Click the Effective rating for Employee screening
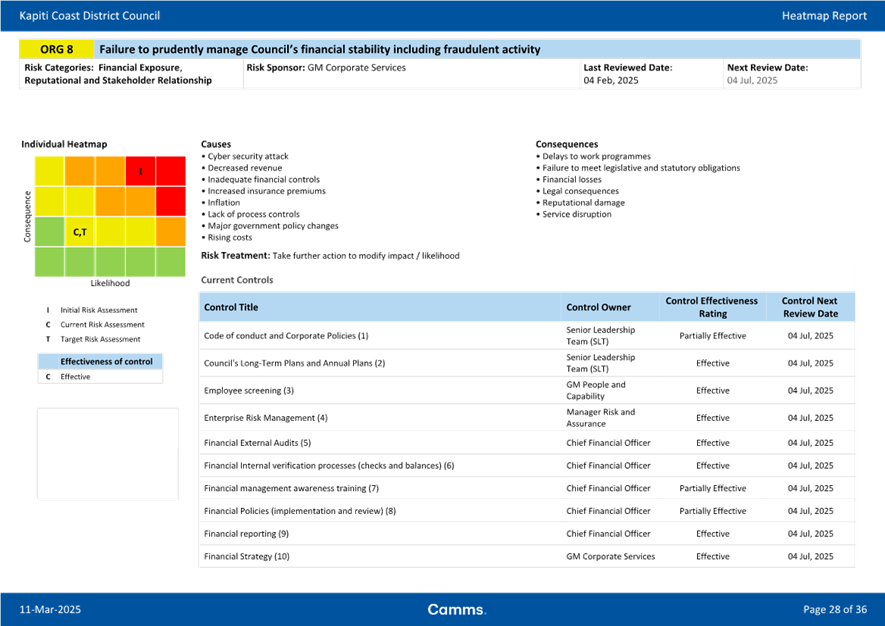Screen dimensions: 885x626 point(712,391)
